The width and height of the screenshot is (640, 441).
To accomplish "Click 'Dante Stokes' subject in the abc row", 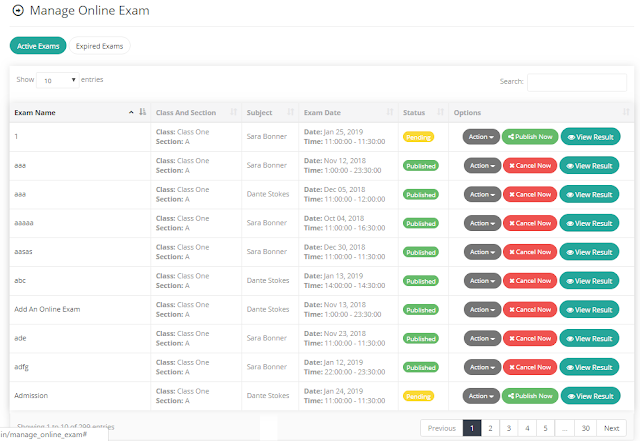I will tap(268, 281).
